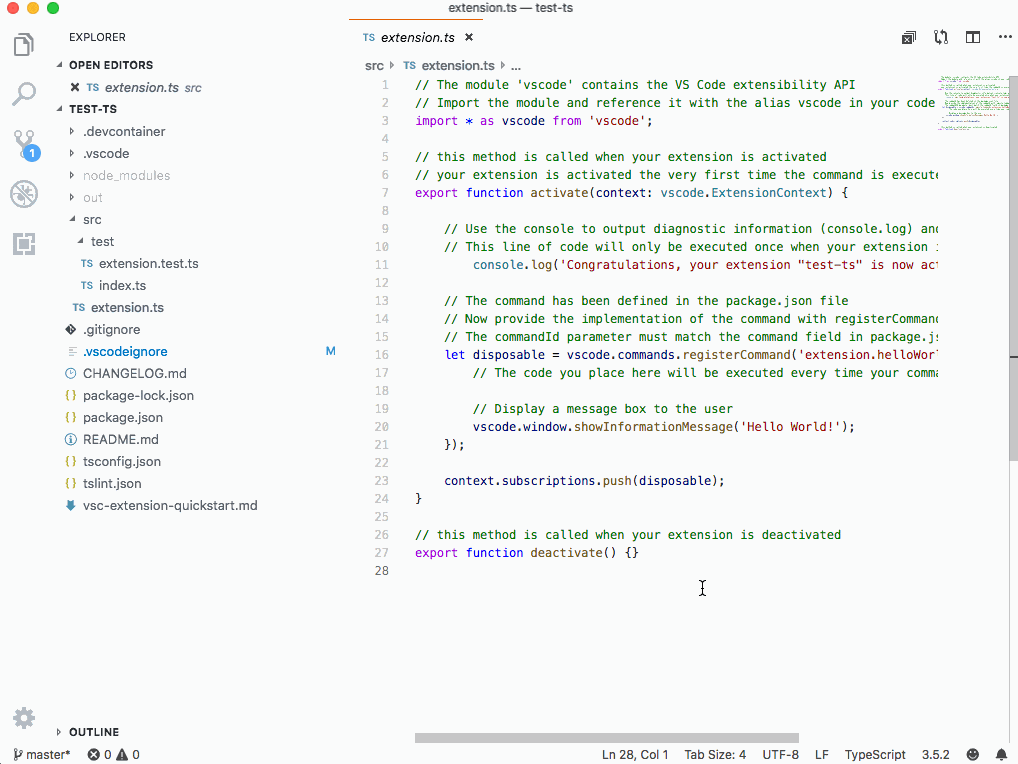Open editor More Actions menu
Viewport: 1018px width, 764px height.
(1004, 37)
